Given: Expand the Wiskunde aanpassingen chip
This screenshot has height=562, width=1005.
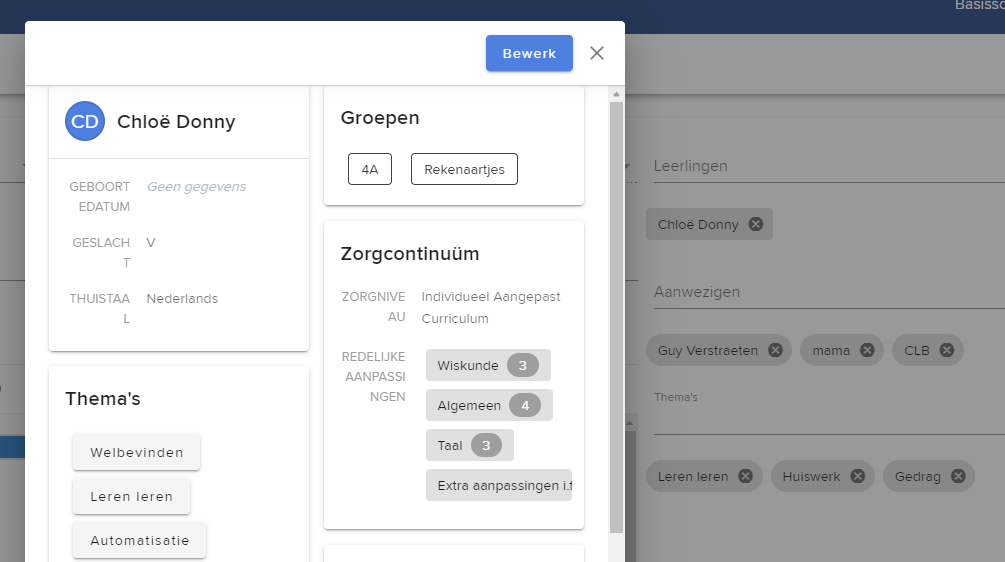Looking at the screenshot, I should (488, 365).
